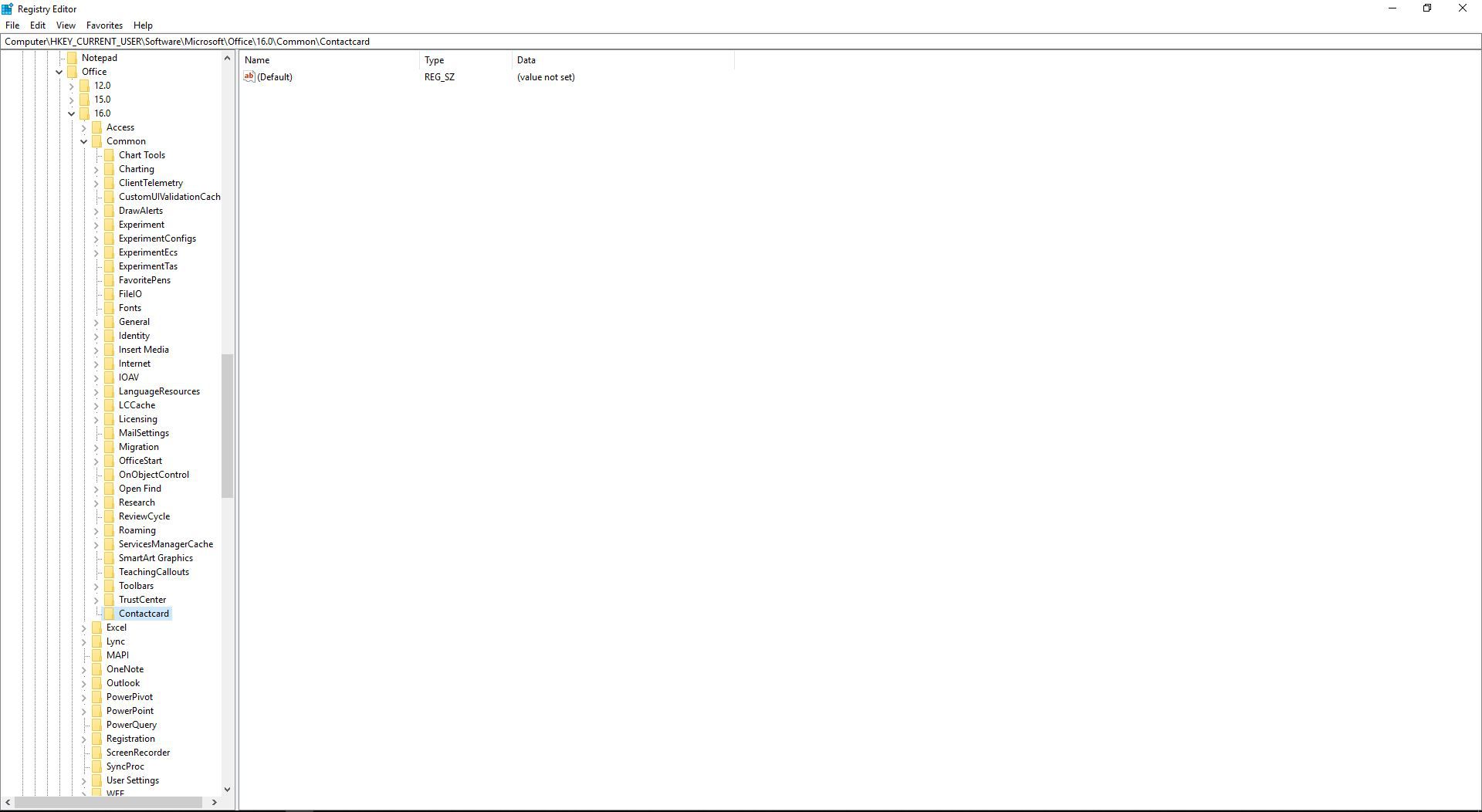Screen dimensions: 1482x812
Task: Select the ExperimentConfigs key
Action: [x=157, y=239]
